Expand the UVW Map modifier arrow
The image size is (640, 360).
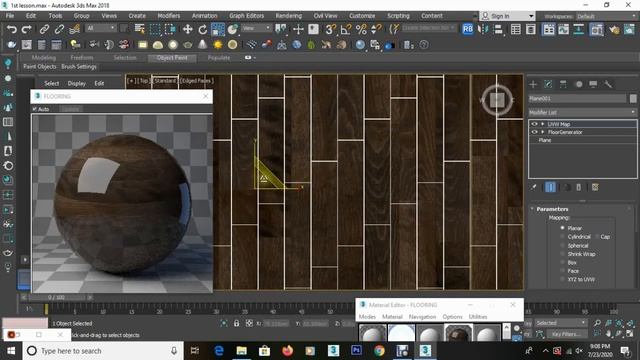[542, 124]
